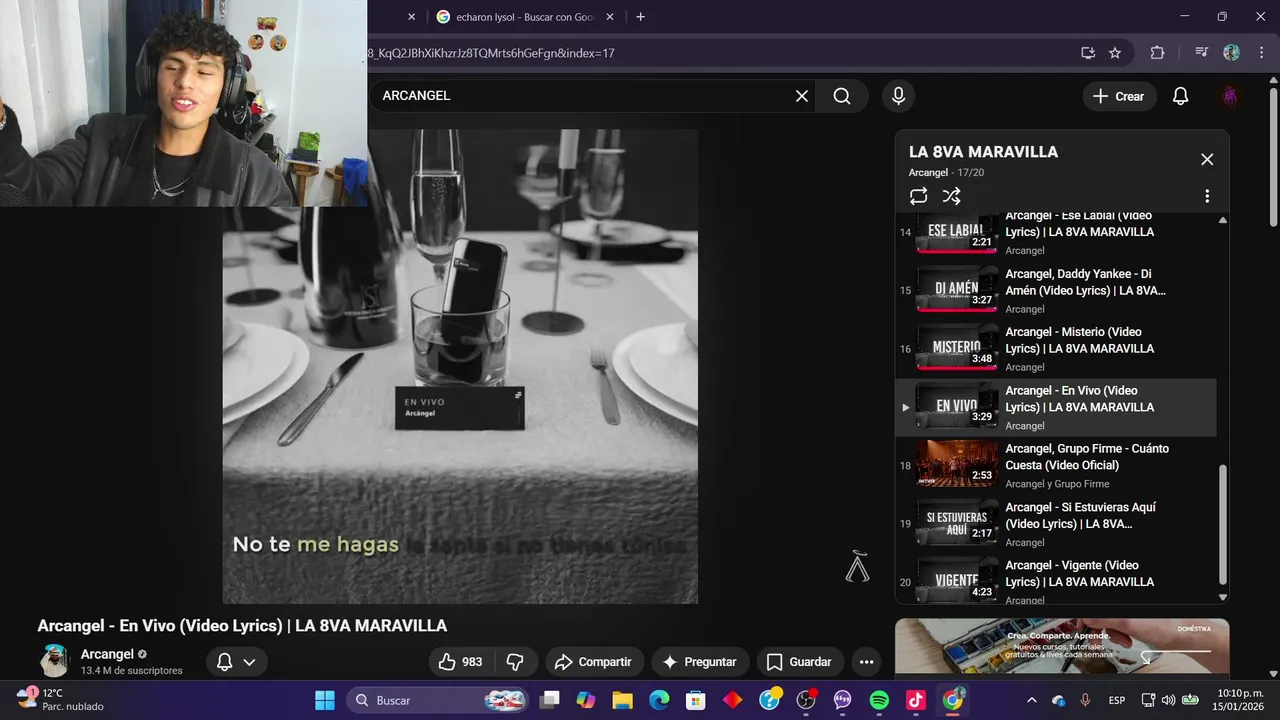Open subscription notification bell dropdown
Screen dimensions: 1280x720
point(237,662)
